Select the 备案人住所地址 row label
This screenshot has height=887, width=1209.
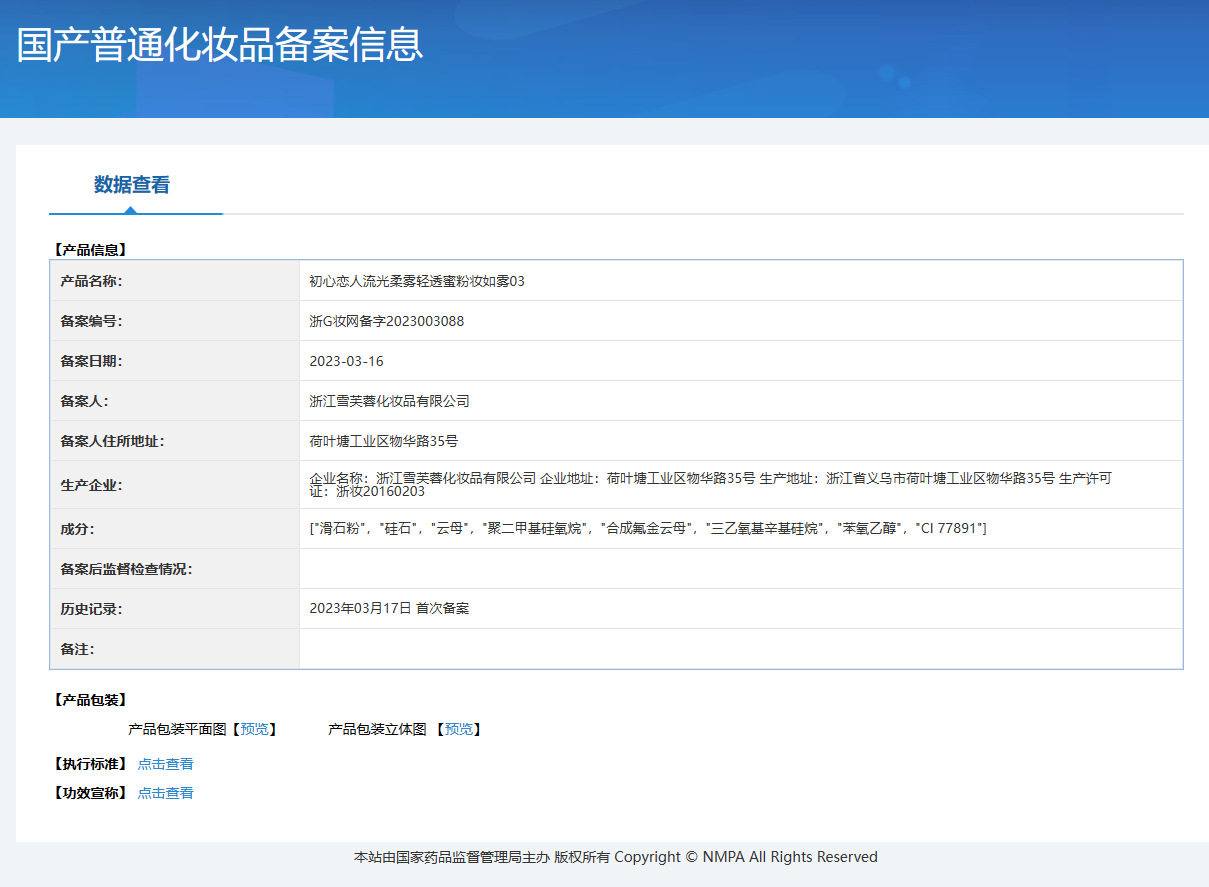pos(112,441)
